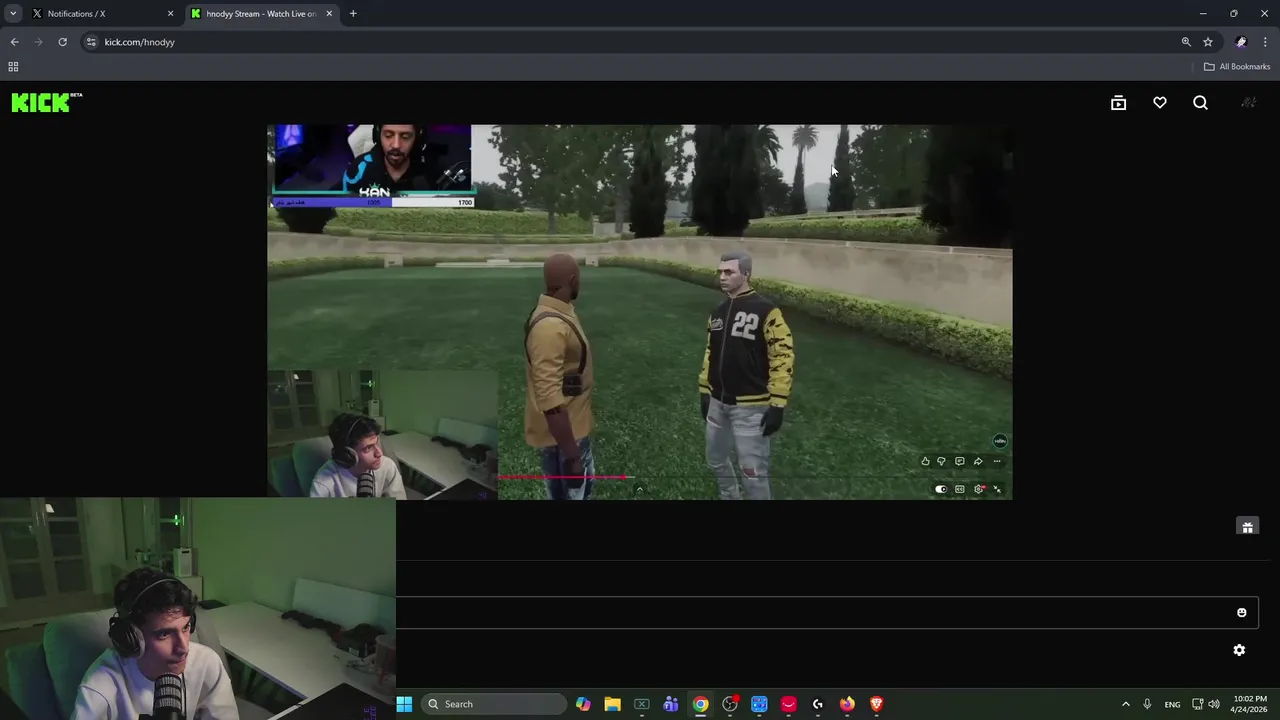The image size is (1280, 720).
Task: Open the microphone tray icon
Action: (x=1147, y=704)
